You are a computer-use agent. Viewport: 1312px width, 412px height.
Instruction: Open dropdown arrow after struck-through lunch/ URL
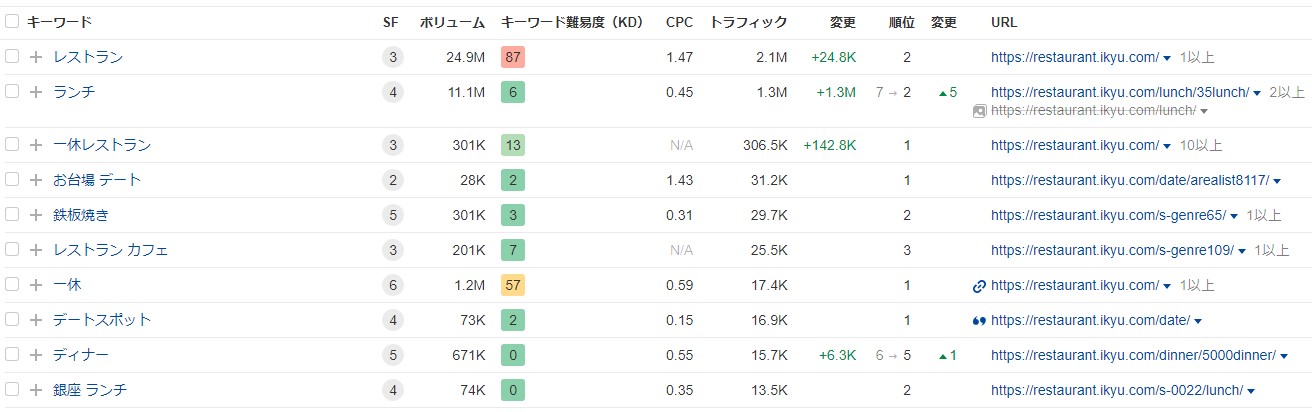(1204, 111)
